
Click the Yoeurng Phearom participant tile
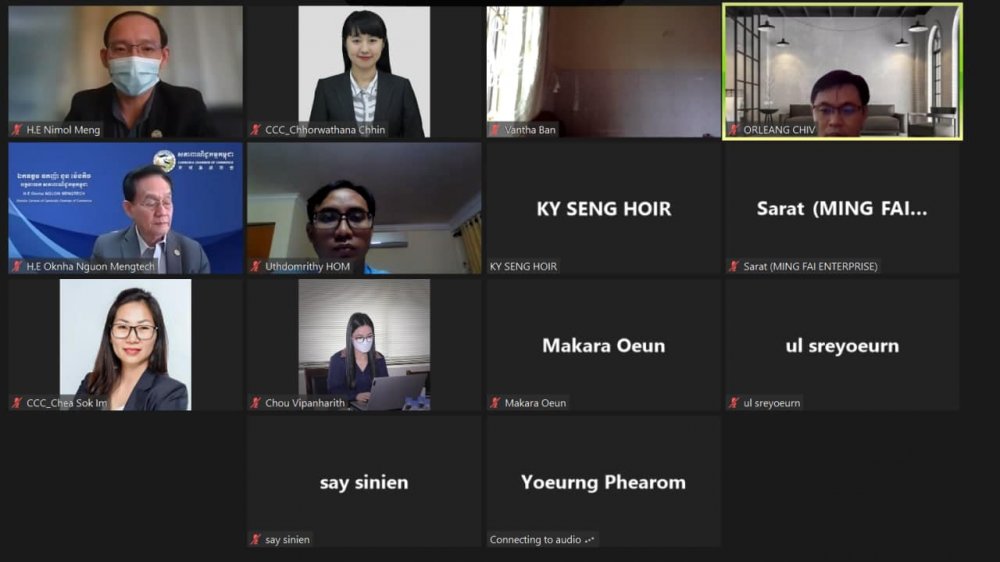point(603,482)
